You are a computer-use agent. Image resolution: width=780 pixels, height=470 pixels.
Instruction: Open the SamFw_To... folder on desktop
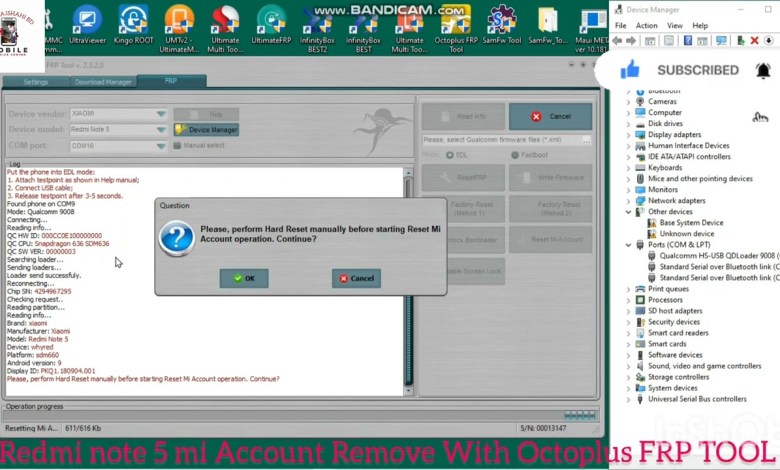548,24
